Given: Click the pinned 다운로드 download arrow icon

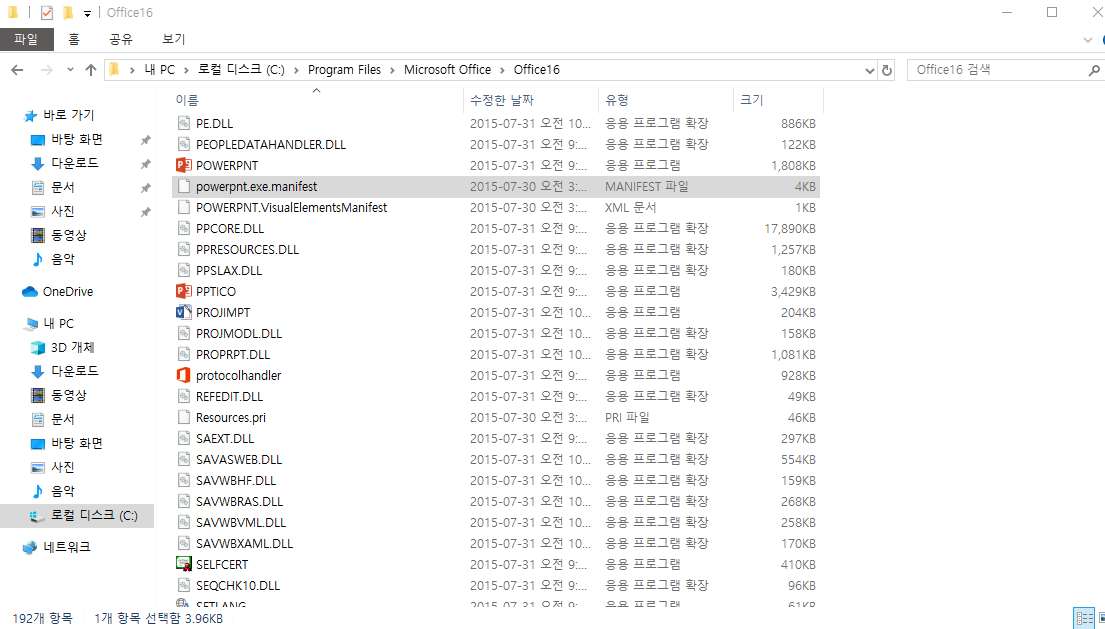Looking at the screenshot, I should [38, 163].
